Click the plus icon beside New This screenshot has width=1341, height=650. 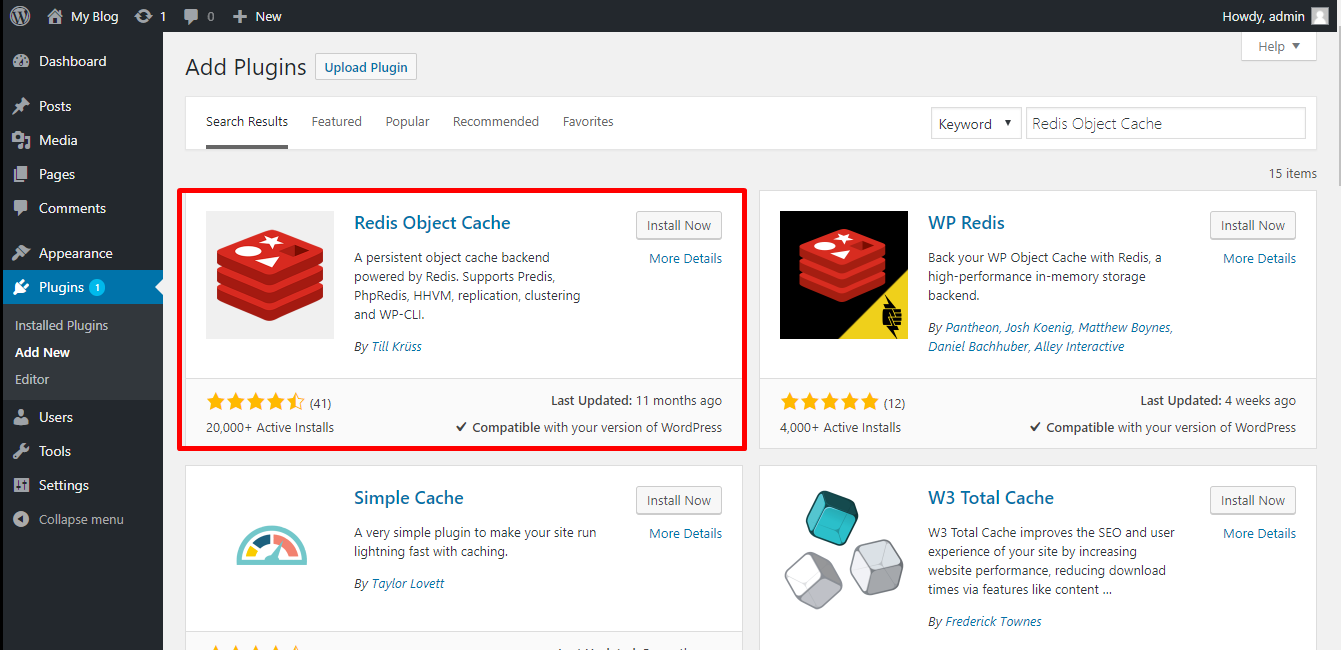click(239, 17)
